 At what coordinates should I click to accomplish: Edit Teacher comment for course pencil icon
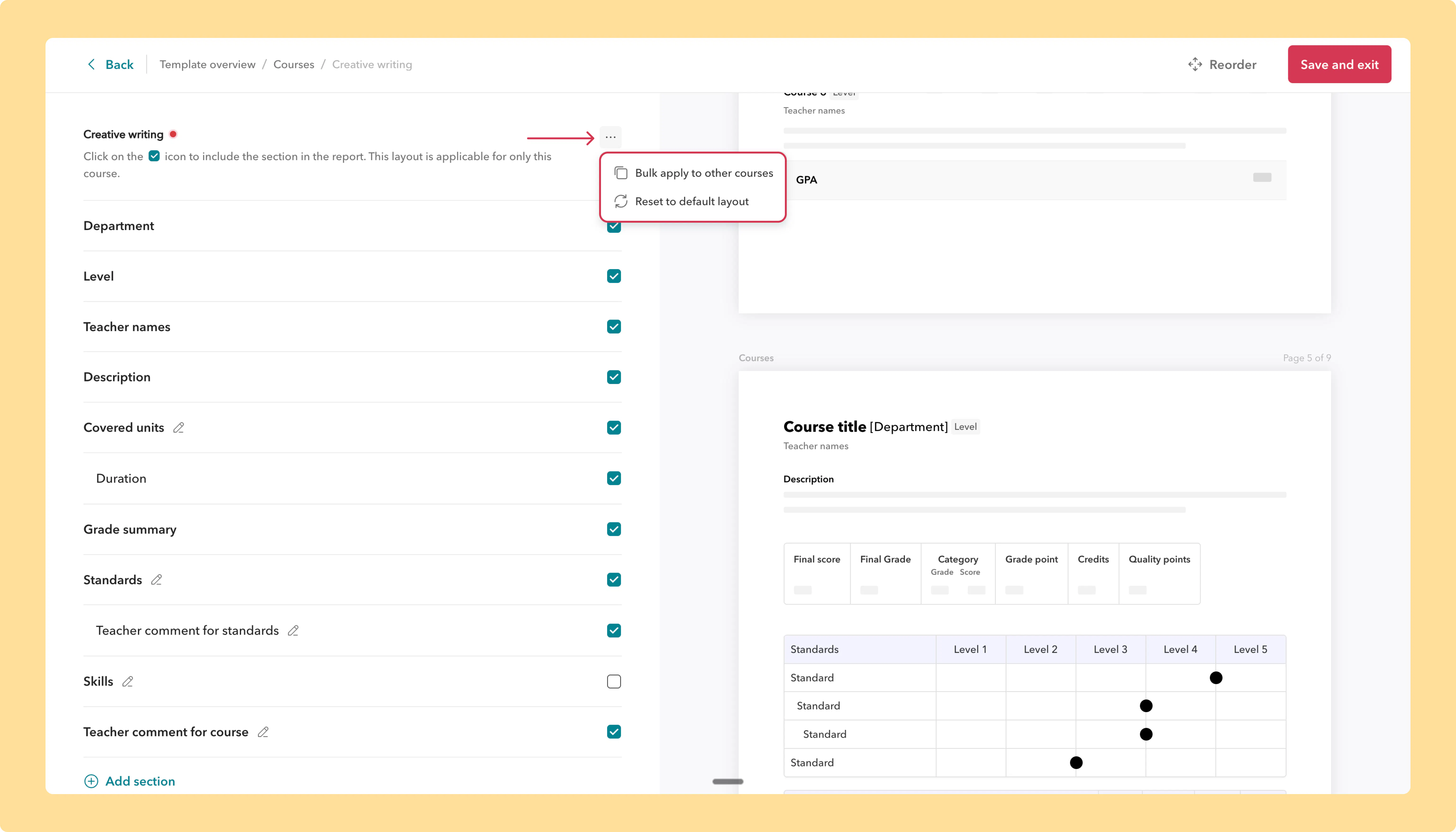pyautogui.click(x=263, y=732)
